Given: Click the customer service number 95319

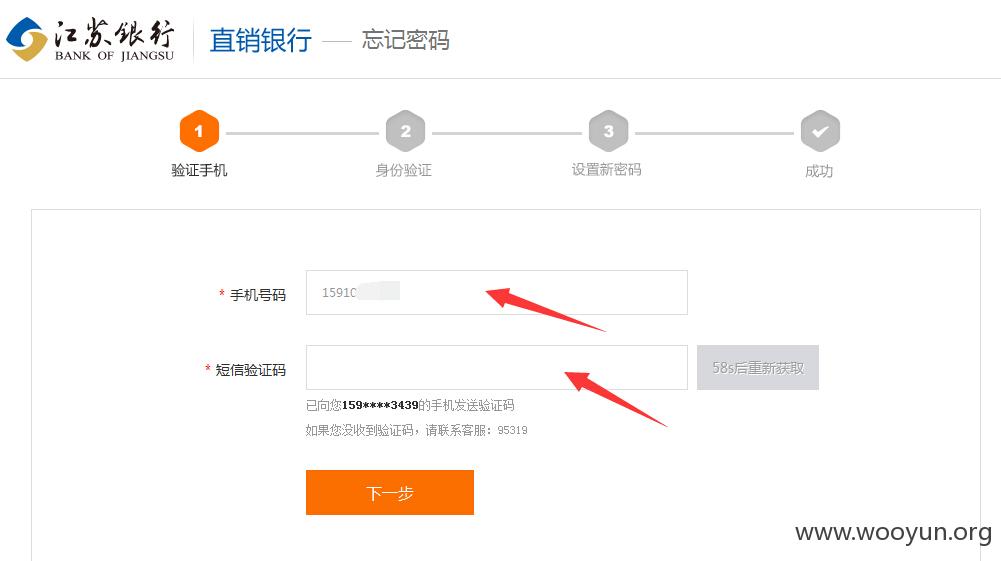Looking at the screenshot, I should coord(513,430).
